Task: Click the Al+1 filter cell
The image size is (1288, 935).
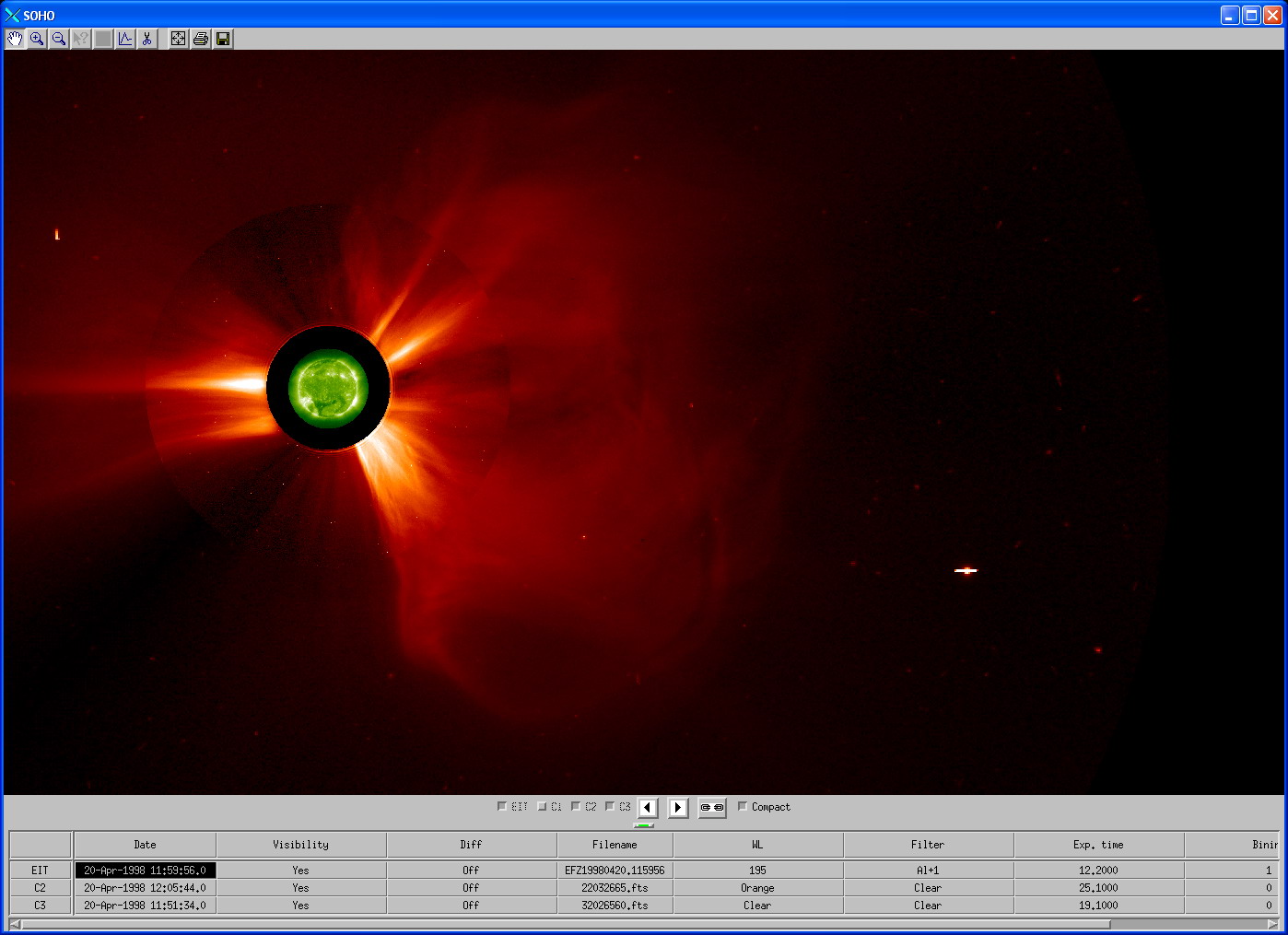Action: pyautogui.click(x=929, y=870)
